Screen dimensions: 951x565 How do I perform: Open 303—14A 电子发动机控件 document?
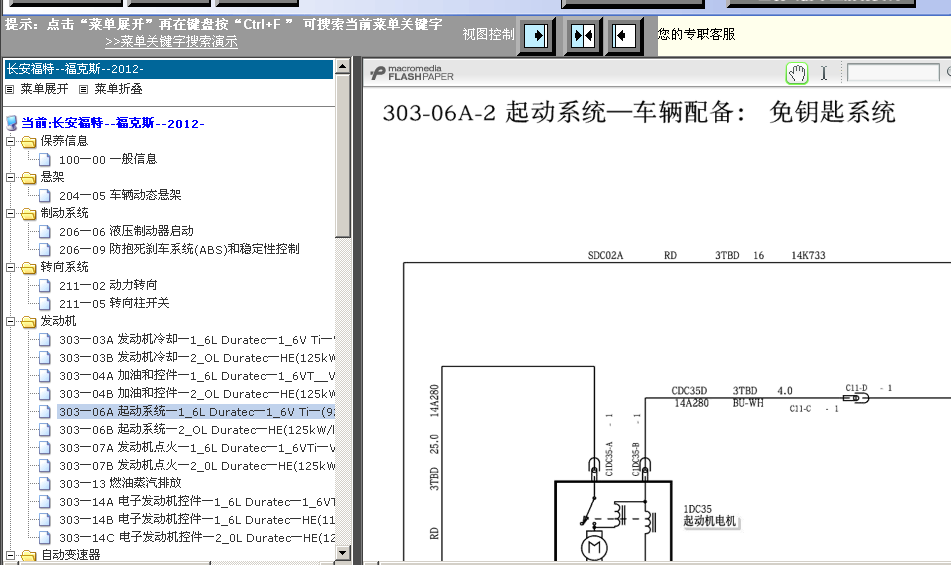(x=197, y=501)
